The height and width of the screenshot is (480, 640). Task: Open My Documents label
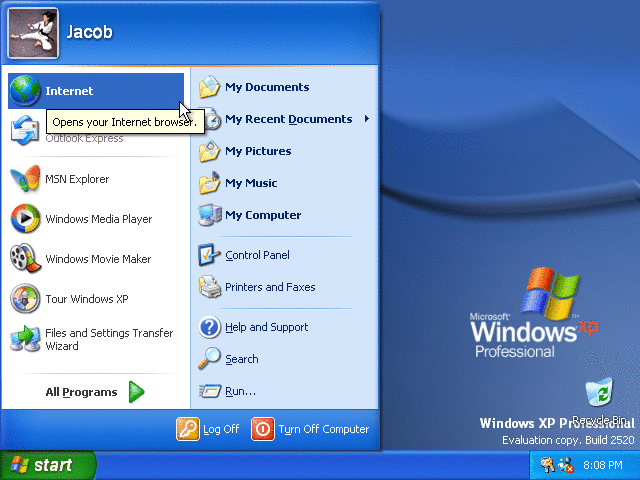coord(267,87)
